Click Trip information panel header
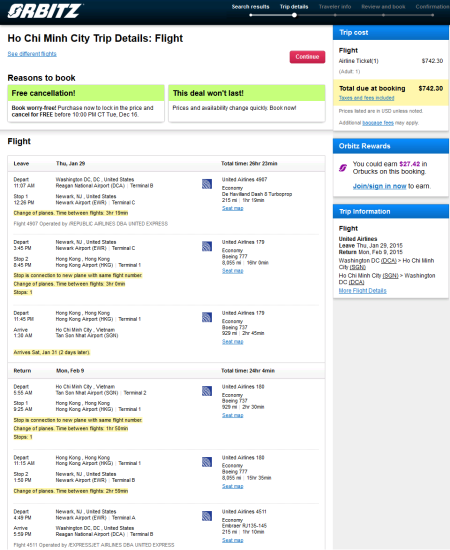Image resolution: width=450 pixels, height=550 pixels. pyautogui.click(x=391, y=212)
